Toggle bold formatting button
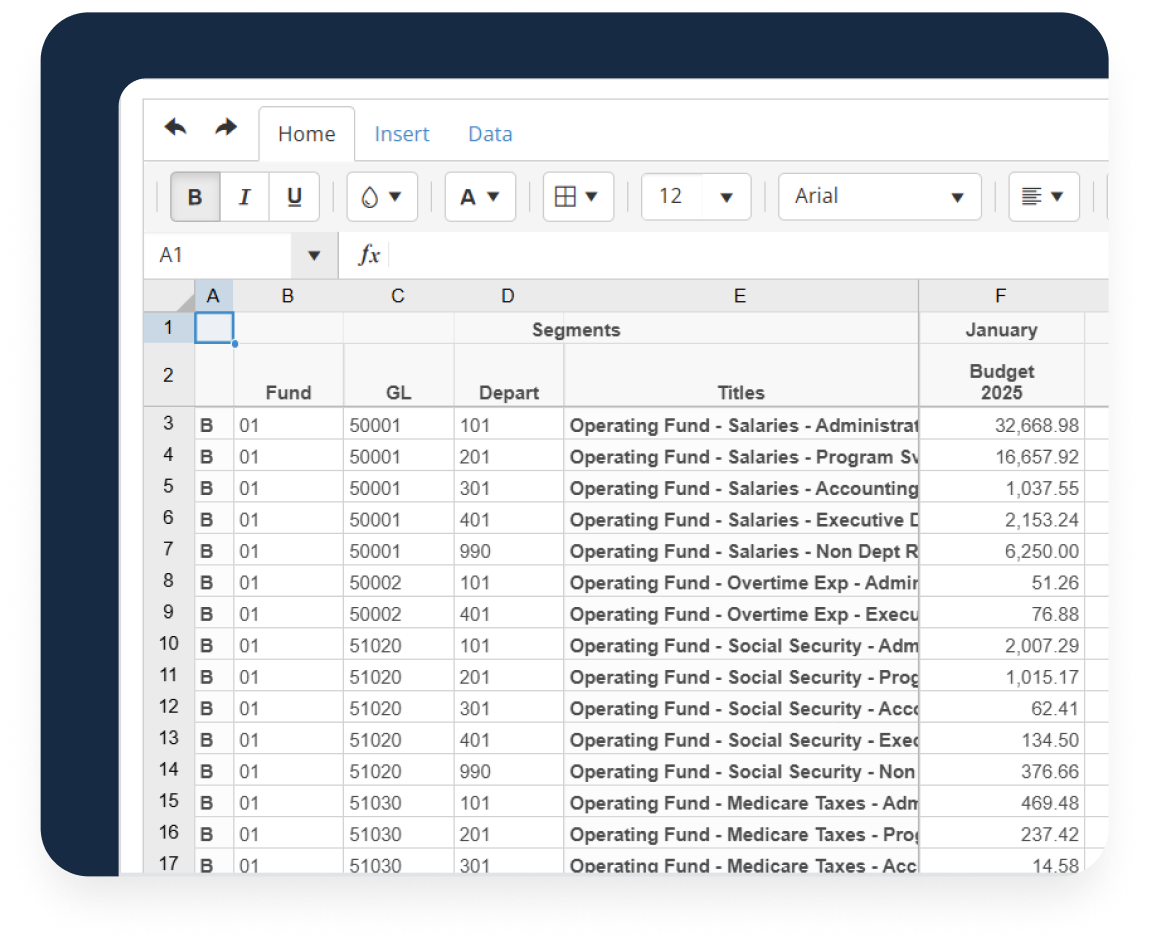The width and height of the screenshot is (1150, 946). pos(195,197)
